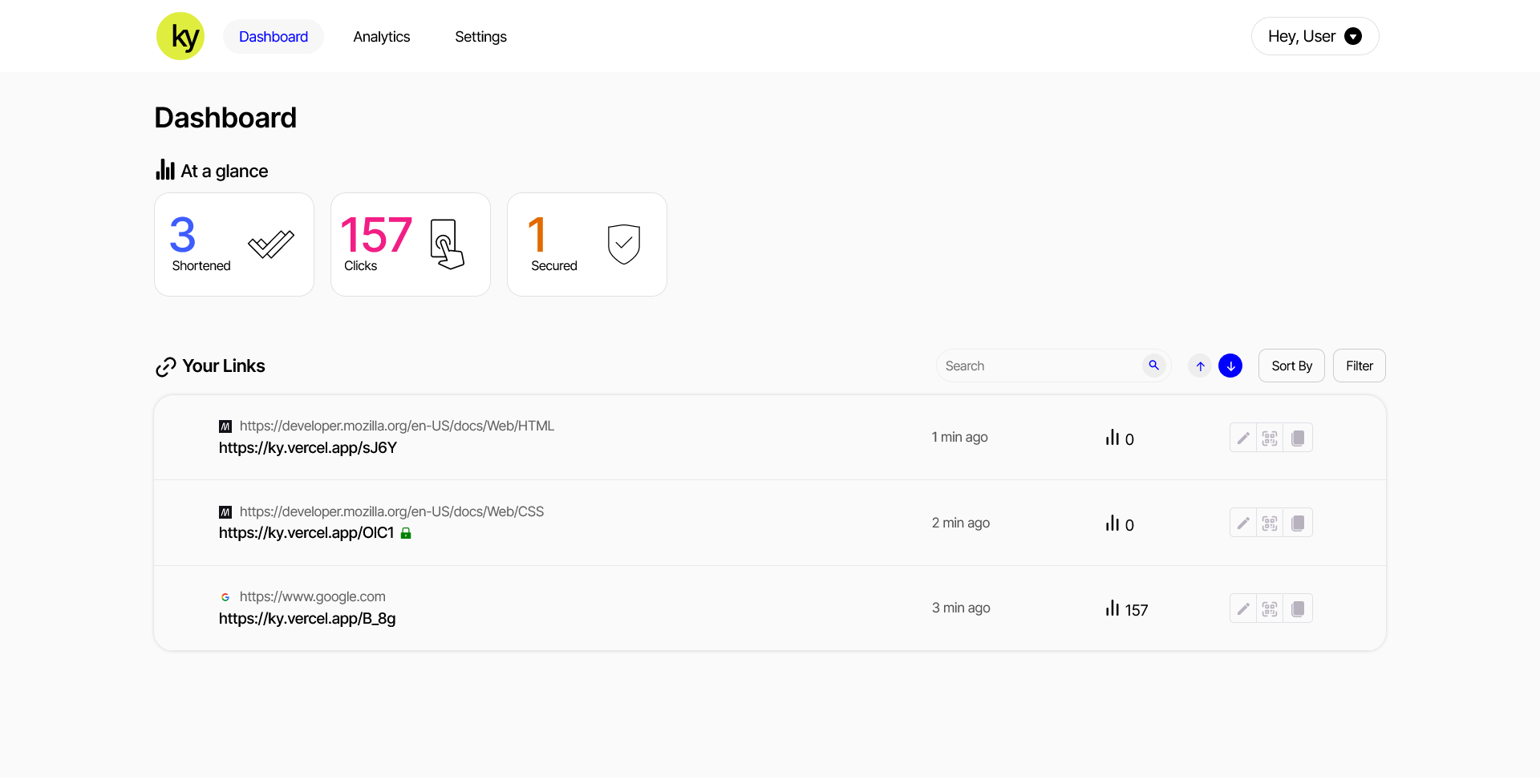The width and height of the screenshot is (1540, 784).
Task: Click the search magnifier icon in the search bar
Action: click(x=1154, y=365)
